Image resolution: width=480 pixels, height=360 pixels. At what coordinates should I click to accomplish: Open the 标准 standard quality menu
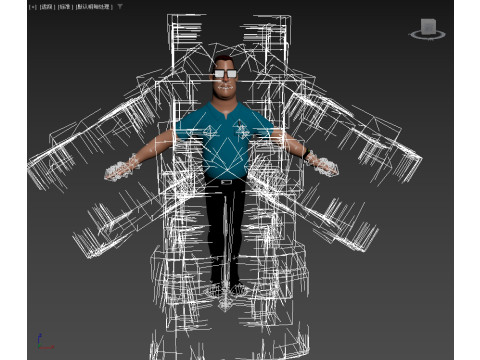65,7
